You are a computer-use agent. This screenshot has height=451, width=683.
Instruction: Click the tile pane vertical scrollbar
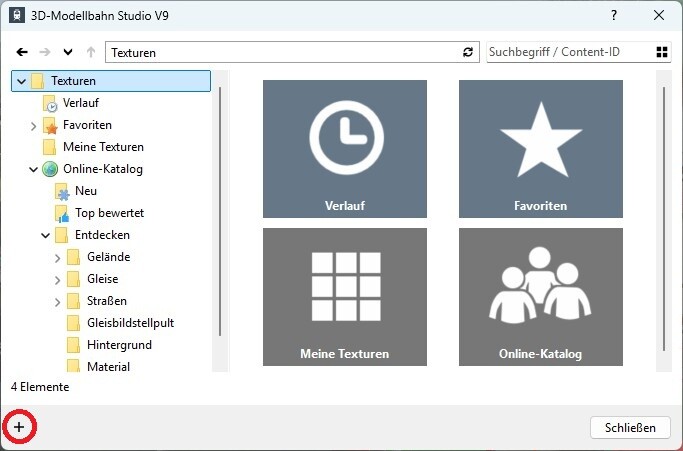click(664, 219)
